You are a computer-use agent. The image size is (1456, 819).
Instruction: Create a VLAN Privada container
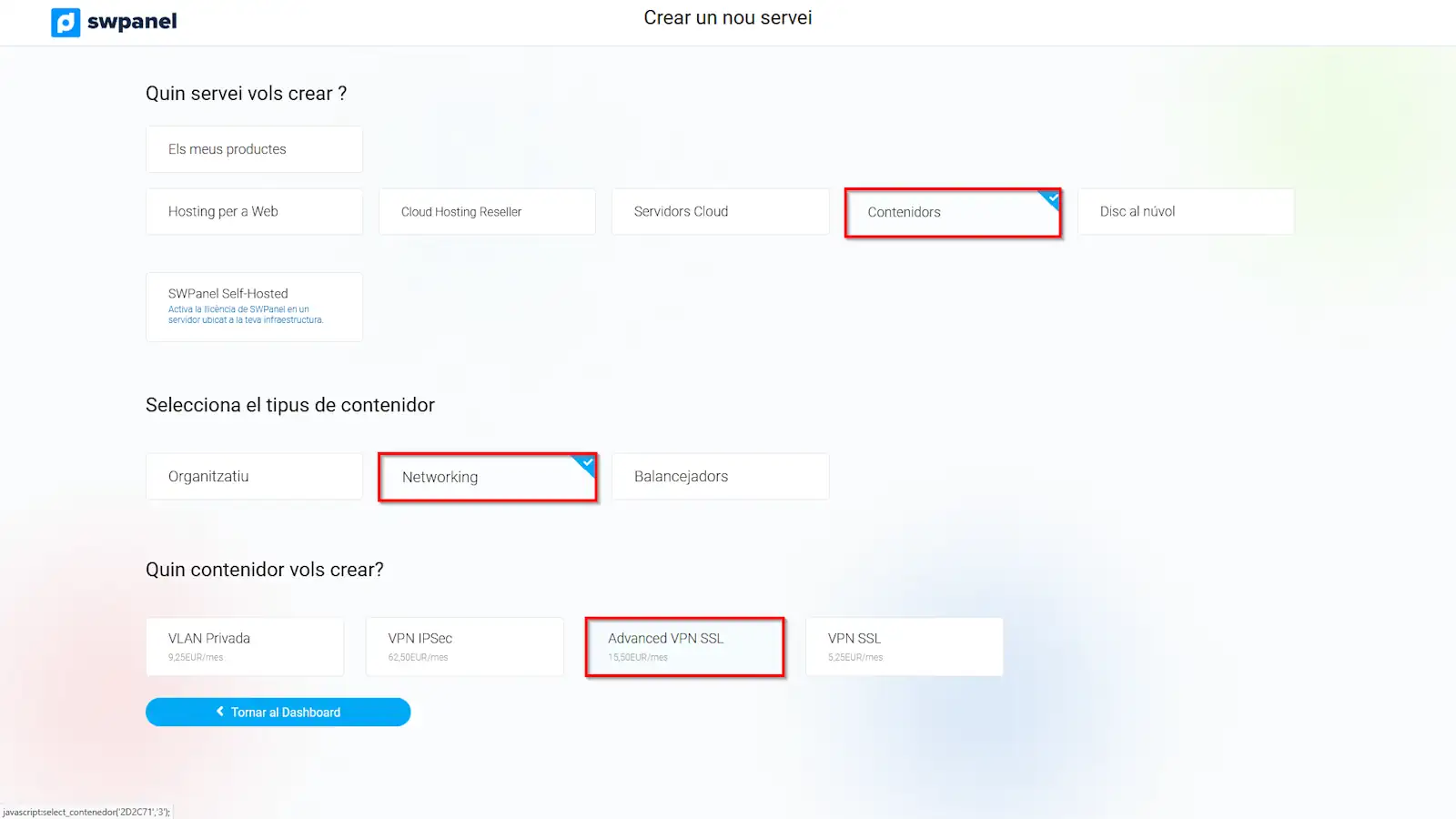(x=245, y=647)
